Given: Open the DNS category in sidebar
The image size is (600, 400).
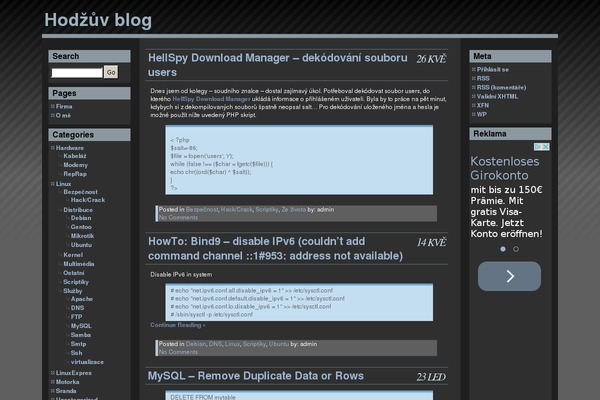Looking at the screenshot, I should 77,308.
